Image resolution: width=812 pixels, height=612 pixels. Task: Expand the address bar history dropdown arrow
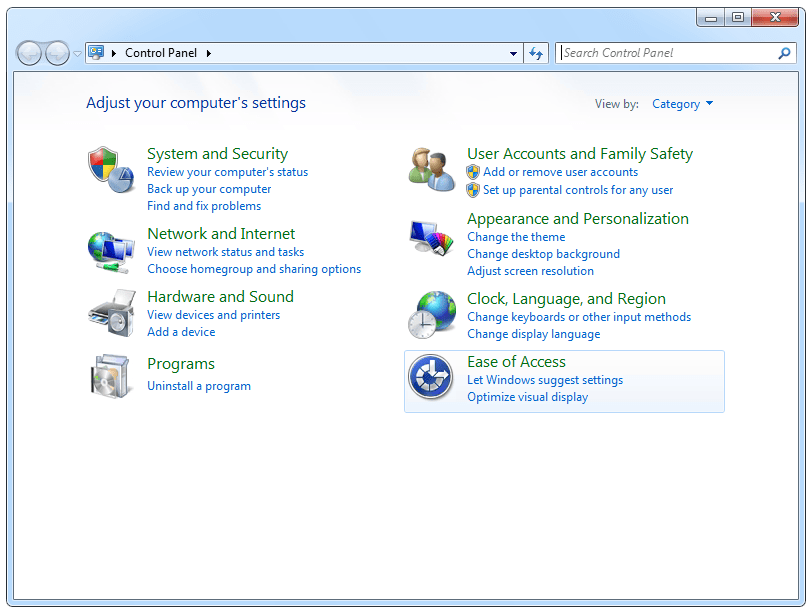pyautogui.click(x=513, y=53)
